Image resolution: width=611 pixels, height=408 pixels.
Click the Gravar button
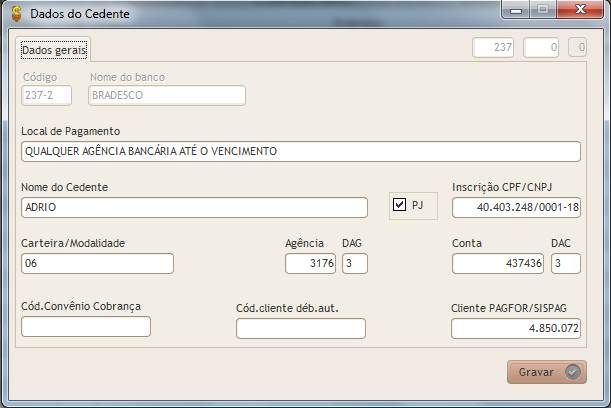(546, 372)
